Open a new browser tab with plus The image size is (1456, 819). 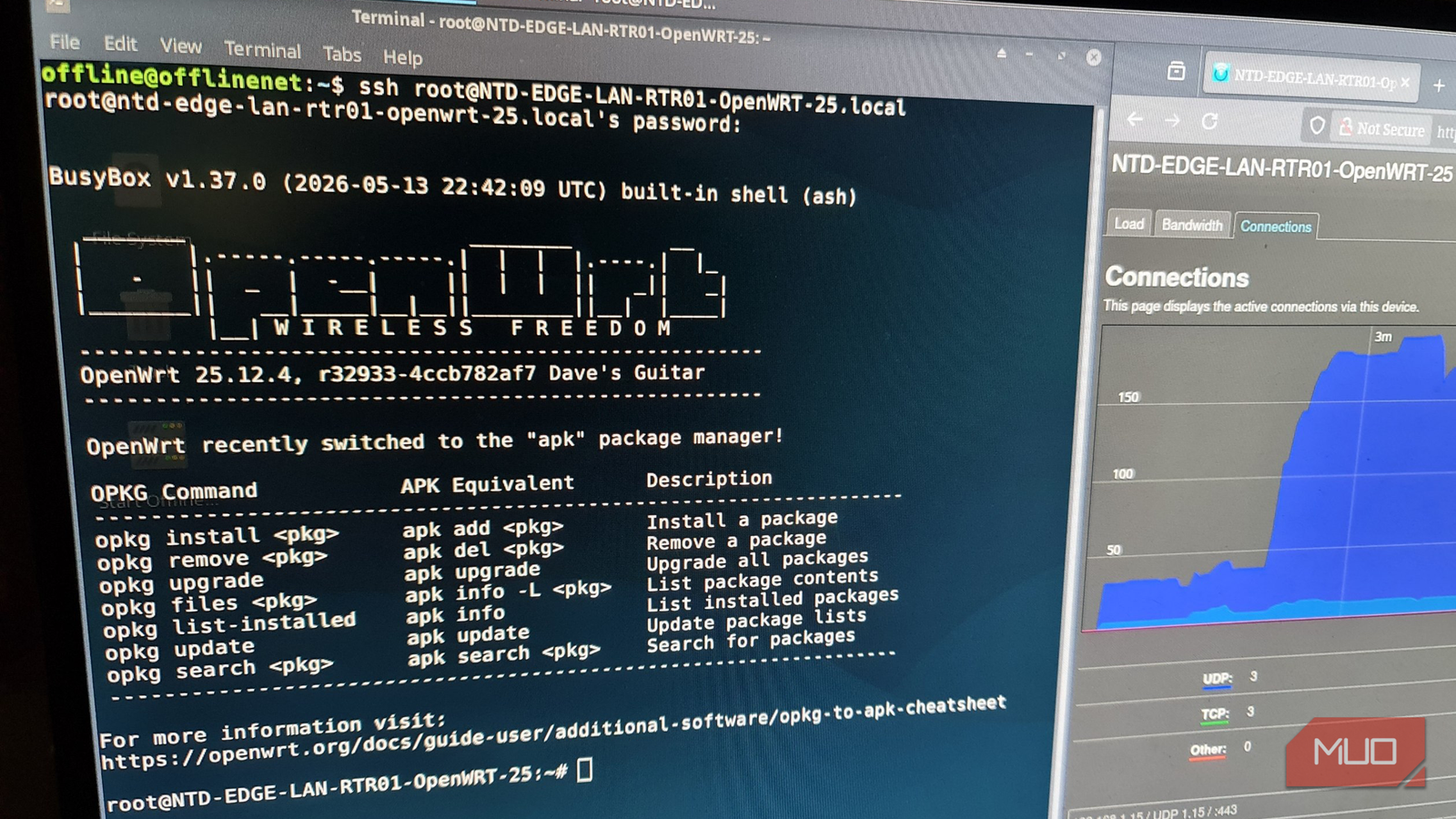1439,86
